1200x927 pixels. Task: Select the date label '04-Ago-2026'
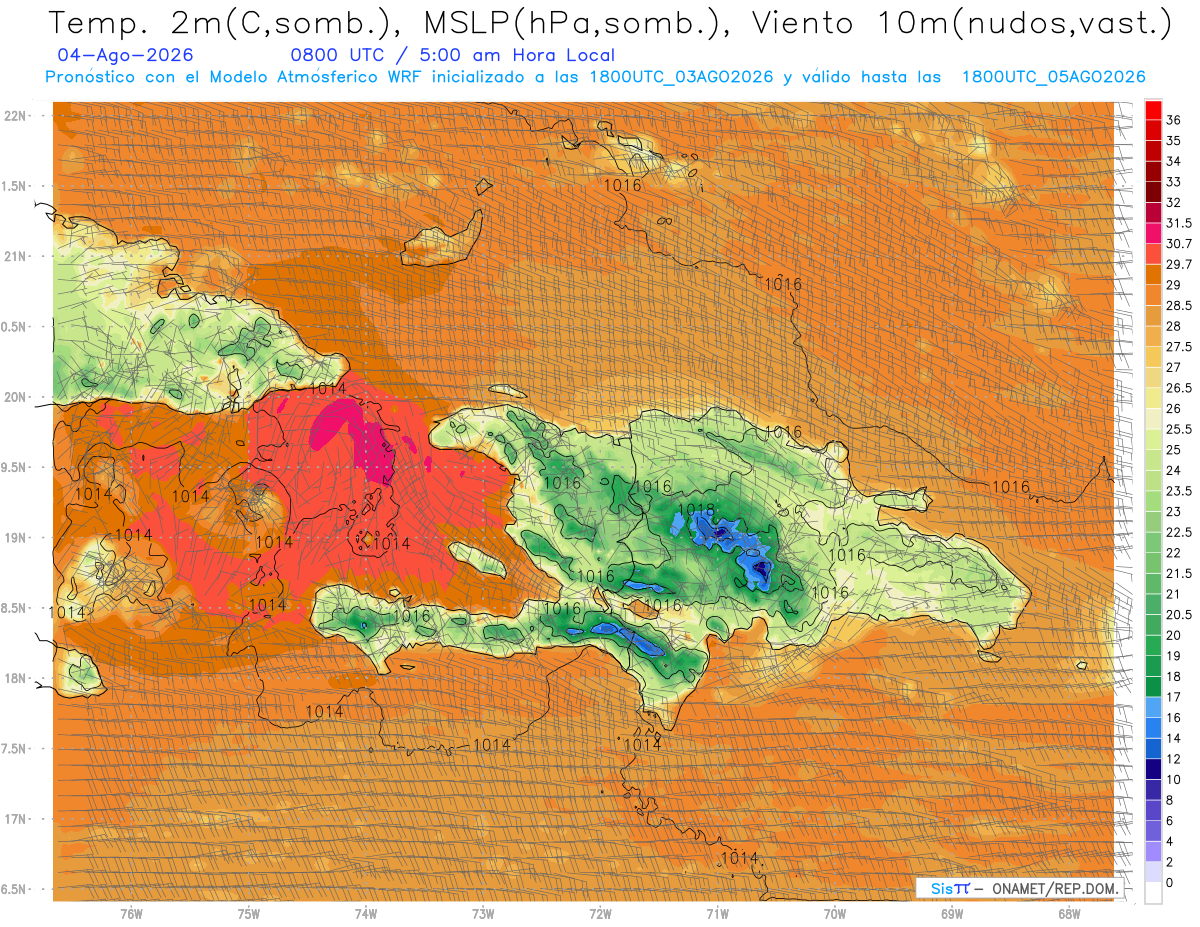coord(126,56)
